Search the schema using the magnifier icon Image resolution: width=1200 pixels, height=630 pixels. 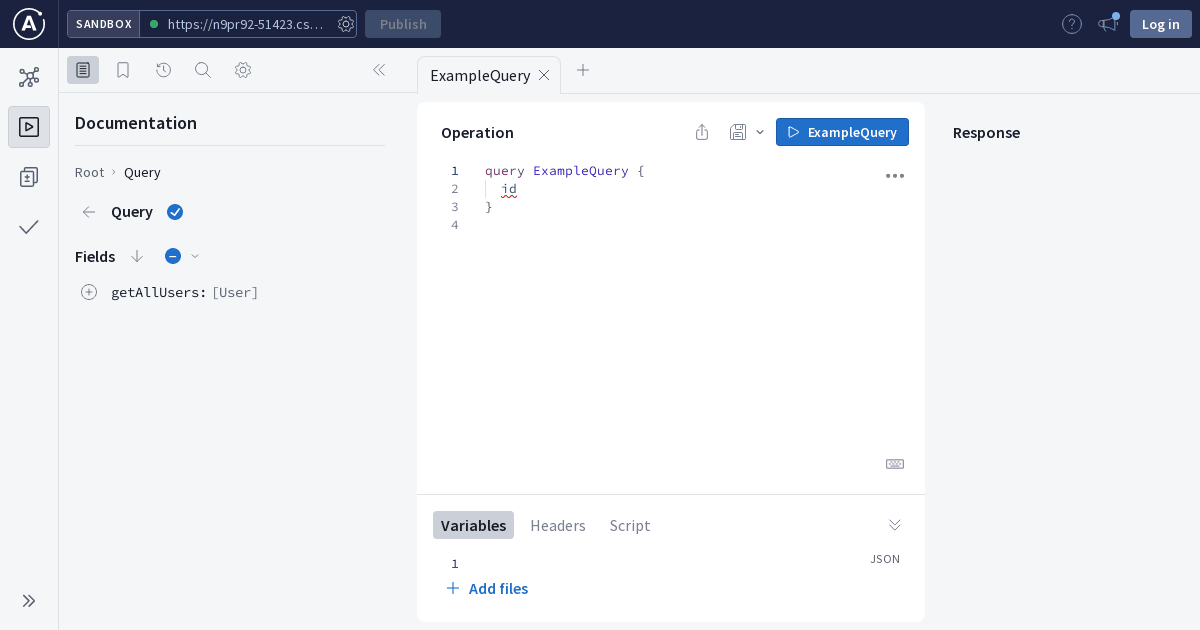(203, 70)
